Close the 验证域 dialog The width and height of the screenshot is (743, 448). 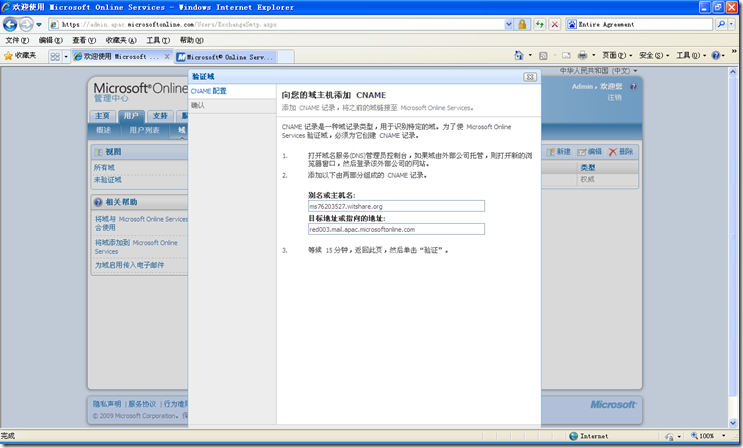click(x=530, y=77)
